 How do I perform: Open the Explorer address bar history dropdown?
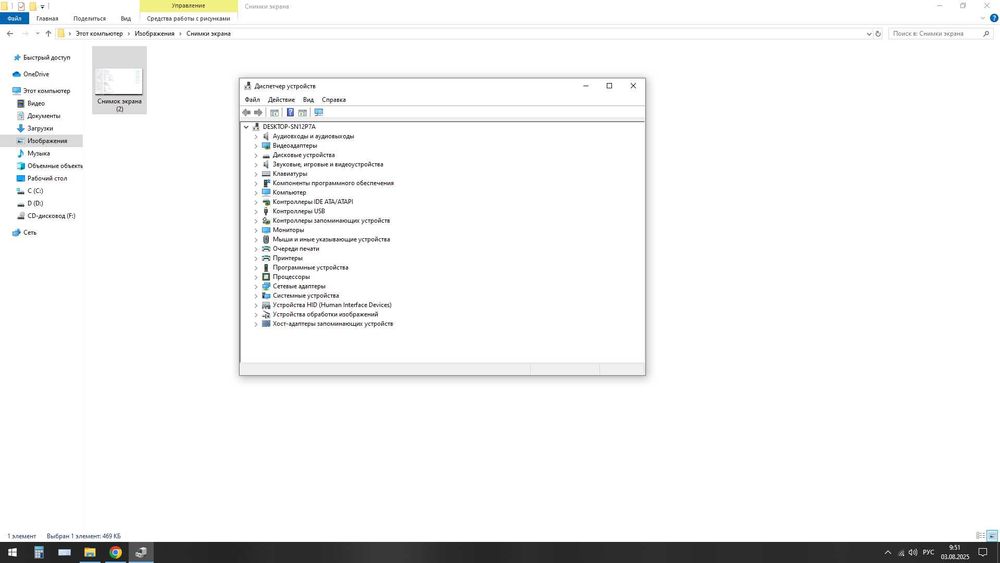[869, 34]
